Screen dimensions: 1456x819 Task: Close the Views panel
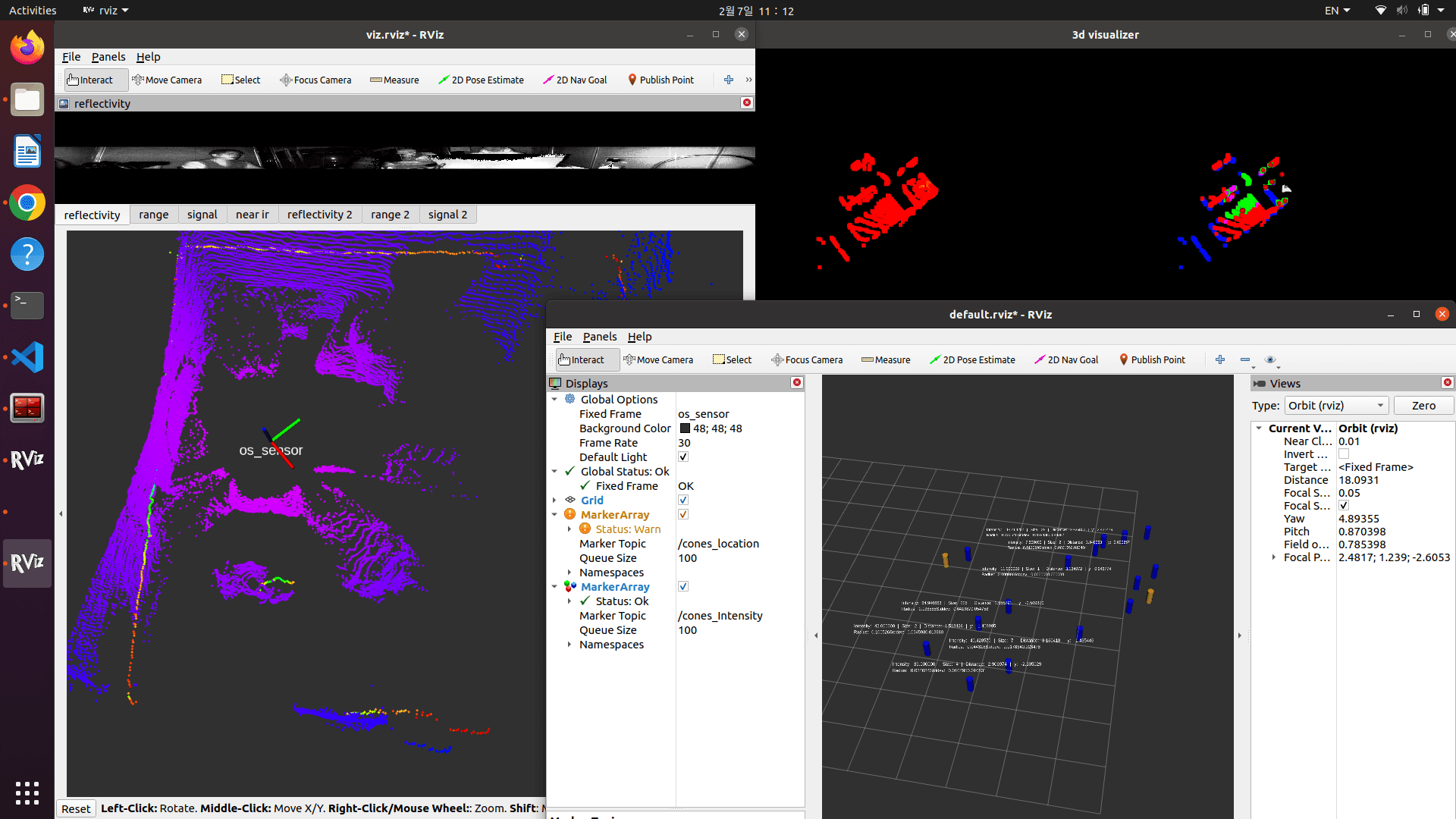[1448, 382]
